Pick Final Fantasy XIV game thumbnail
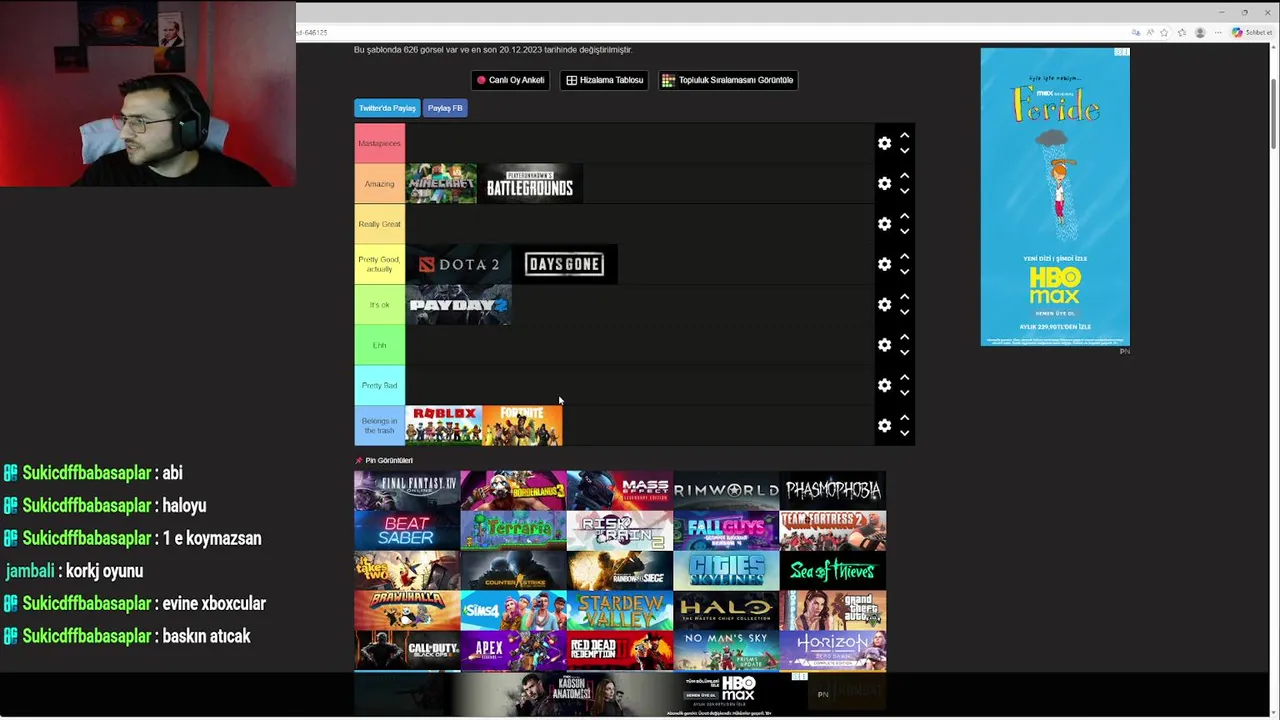 [x=407, y=491]
